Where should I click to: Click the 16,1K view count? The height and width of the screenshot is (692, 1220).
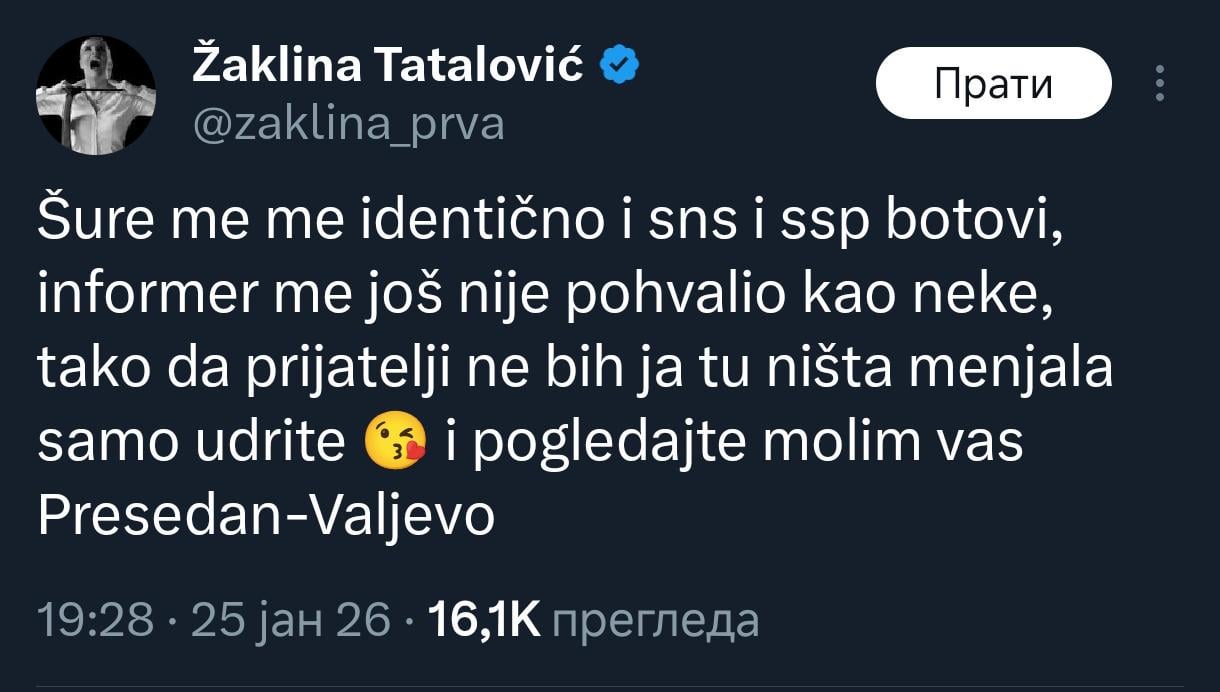483,621
